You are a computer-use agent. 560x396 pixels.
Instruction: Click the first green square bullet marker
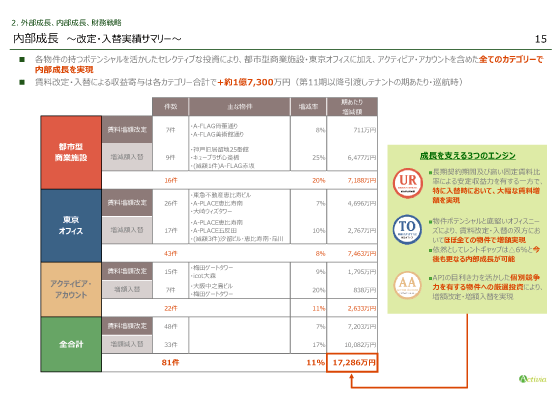pyautogui.click(x=22, y=59)
